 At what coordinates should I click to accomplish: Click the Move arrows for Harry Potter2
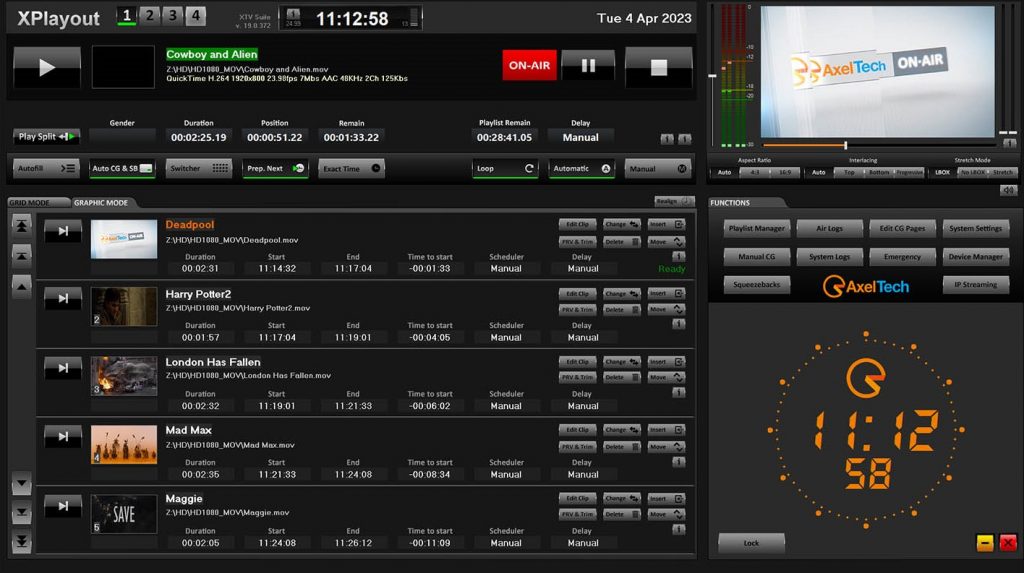(666, 309)
